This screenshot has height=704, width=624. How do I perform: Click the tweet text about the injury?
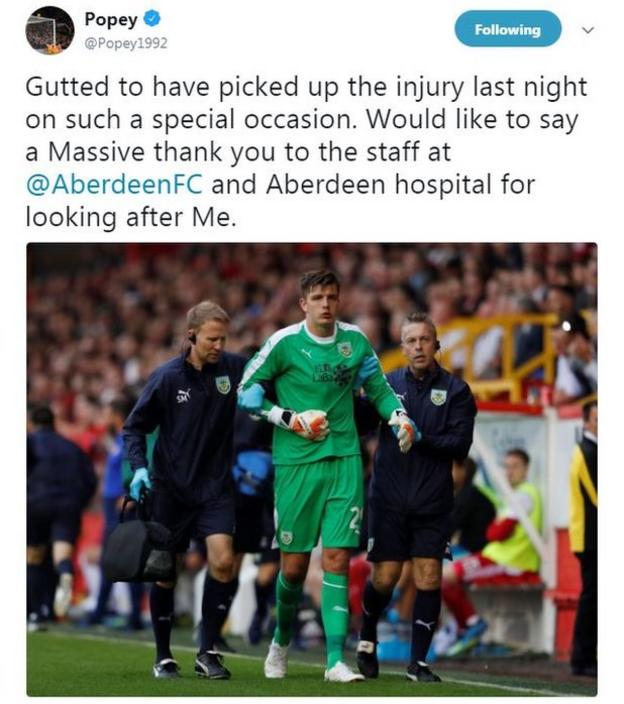(306, 151)
